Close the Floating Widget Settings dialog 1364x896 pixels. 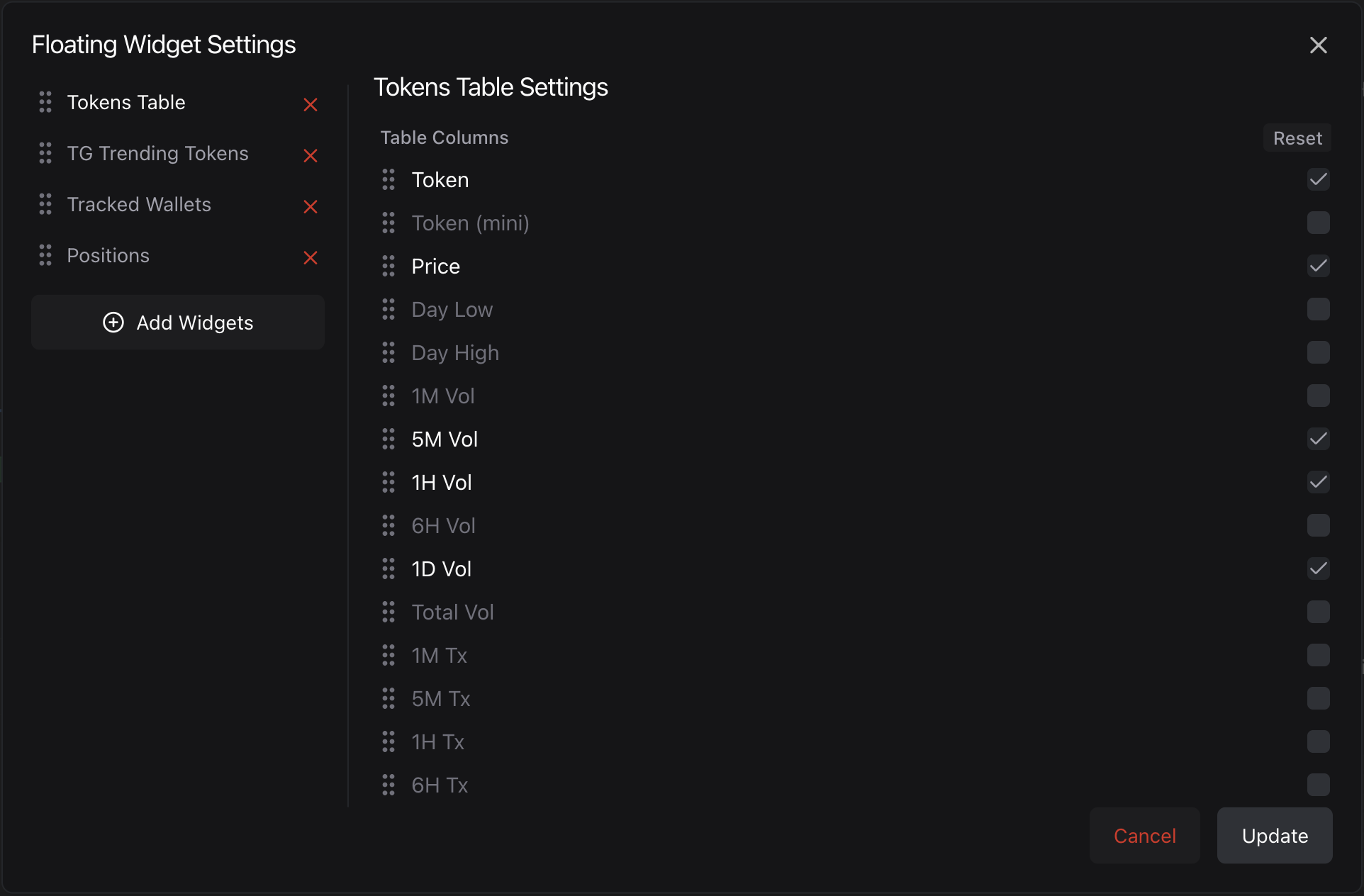click(1318, 45)
